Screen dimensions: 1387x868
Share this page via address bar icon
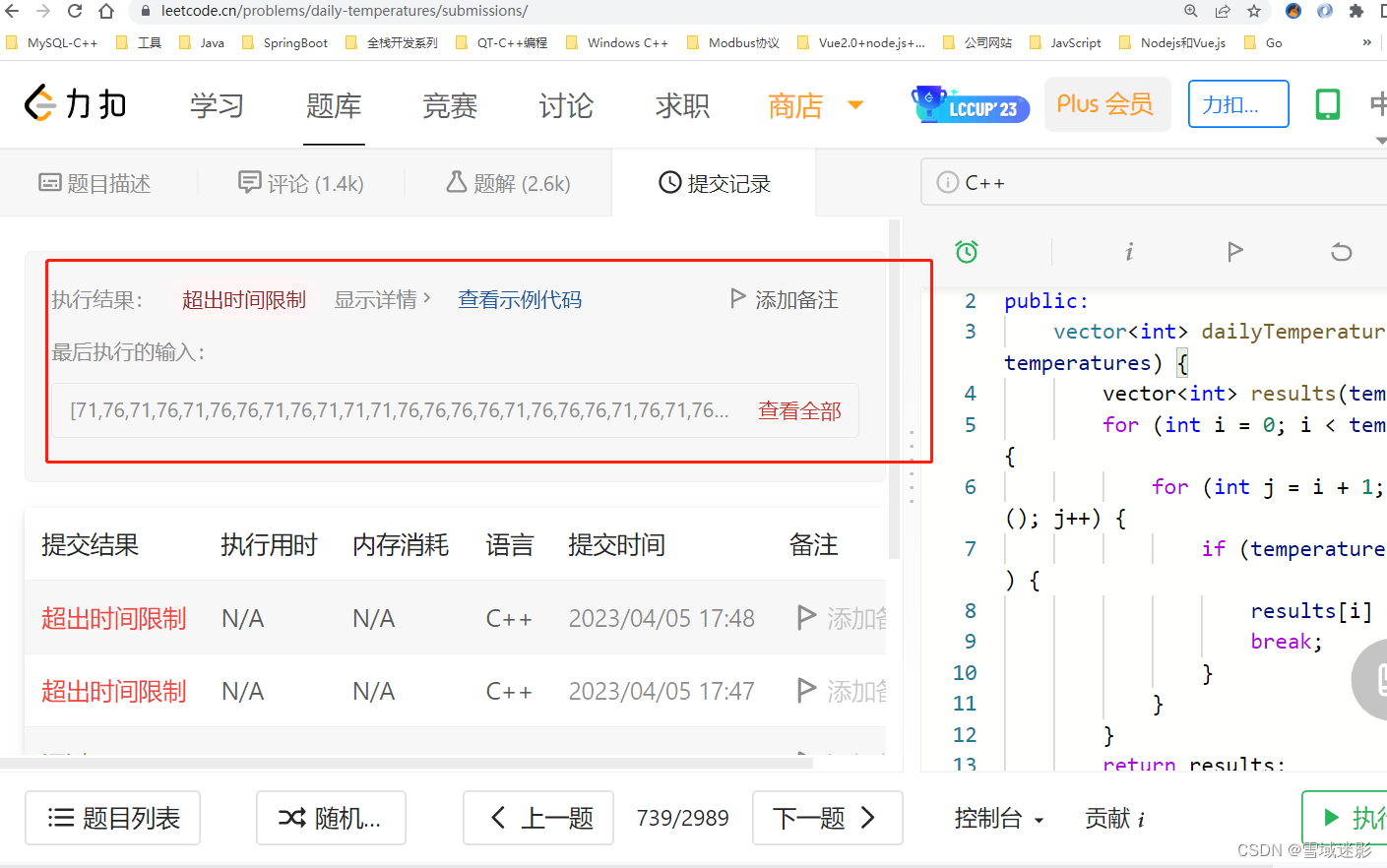click(x=1223, y=11)
